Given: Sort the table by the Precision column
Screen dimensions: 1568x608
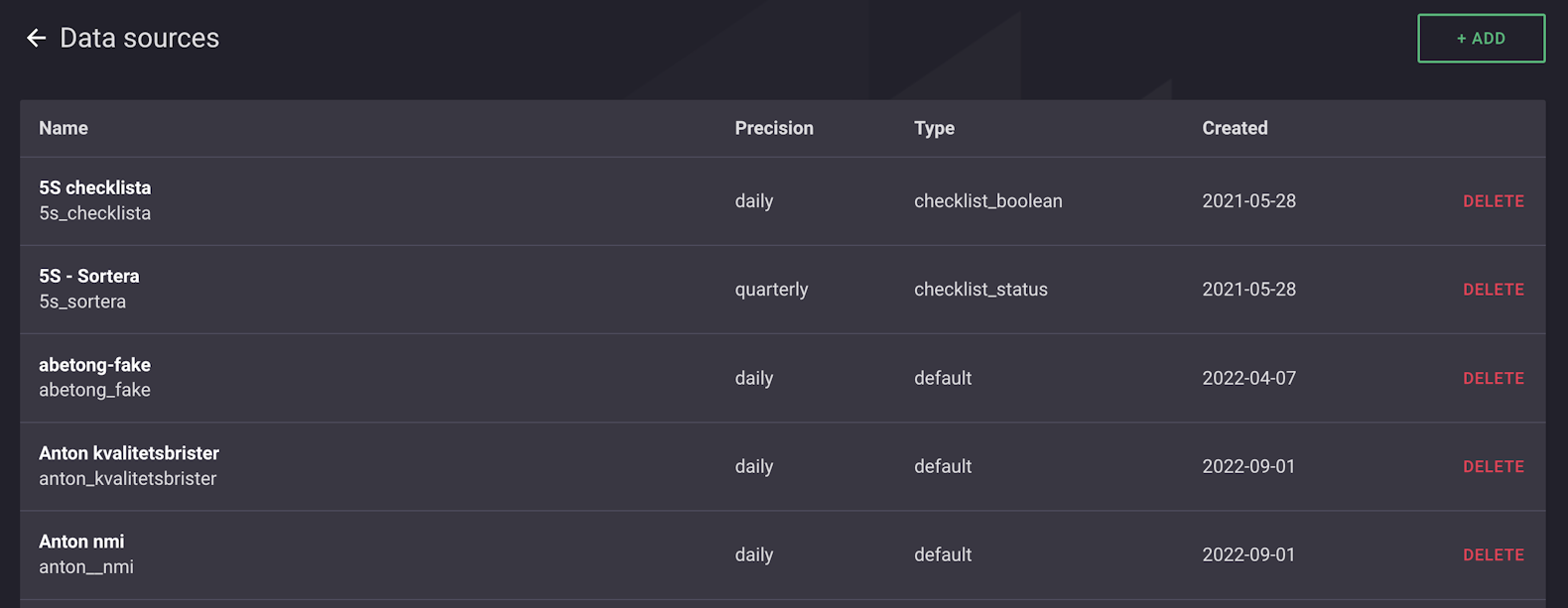Looking at the screenshot, I should [774, 128].
